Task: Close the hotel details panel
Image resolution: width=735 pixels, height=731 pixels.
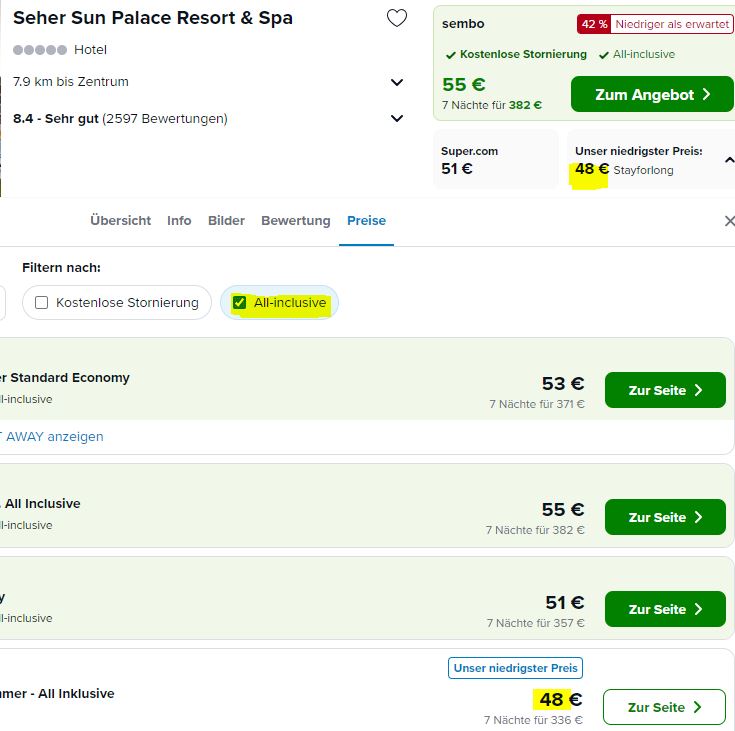Action: tap(729, 221)
